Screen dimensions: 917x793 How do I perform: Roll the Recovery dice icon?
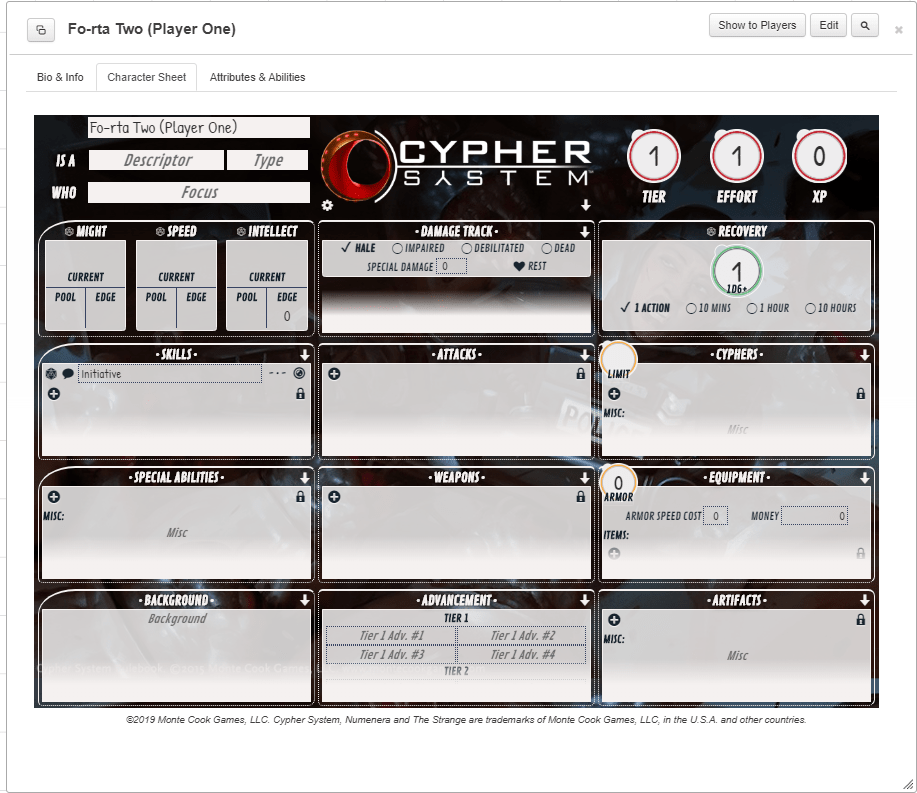click(x=709, y=232)
